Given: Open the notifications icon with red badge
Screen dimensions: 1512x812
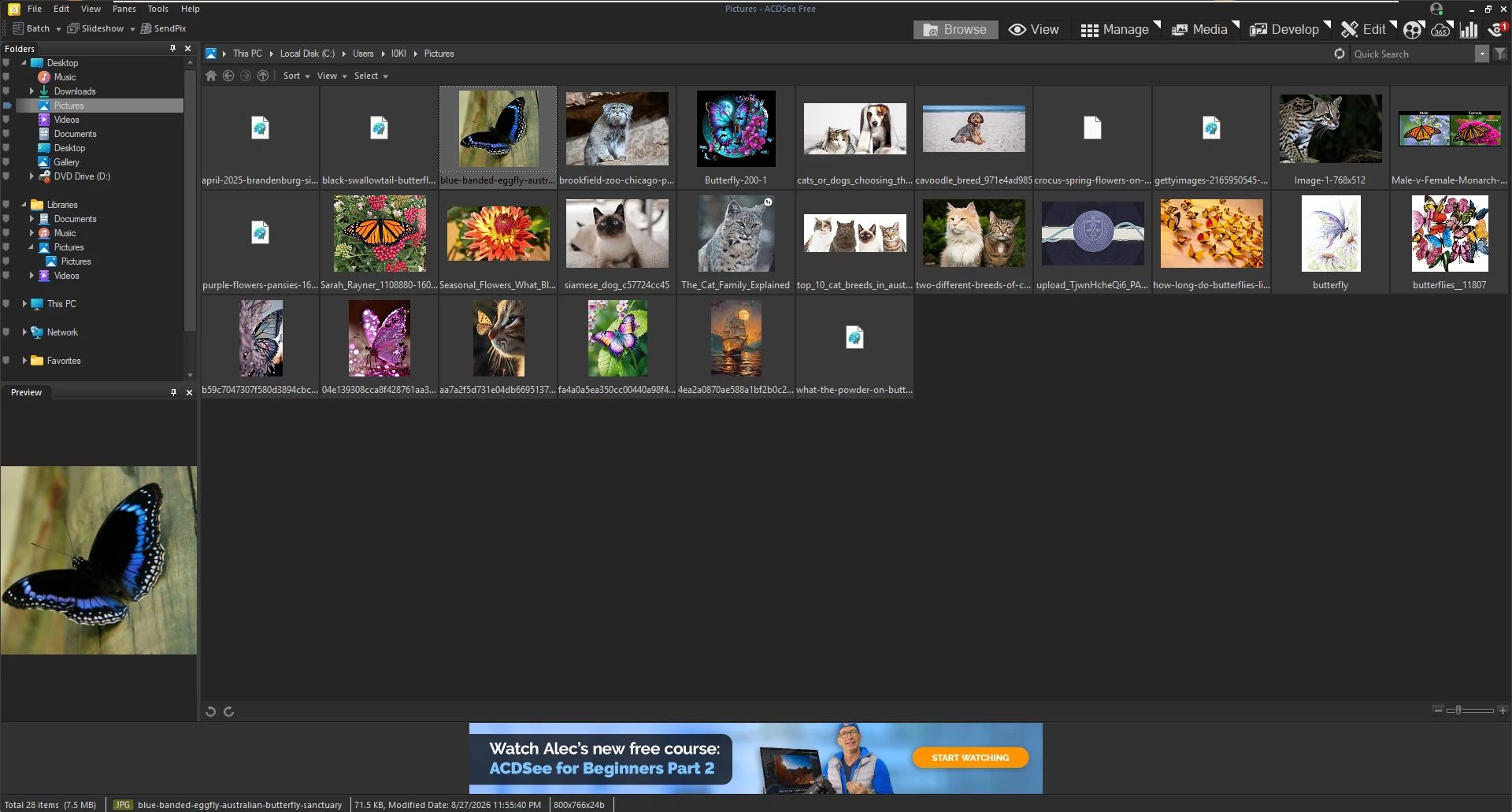Looking at the screenshot, I should (1498, 30).
